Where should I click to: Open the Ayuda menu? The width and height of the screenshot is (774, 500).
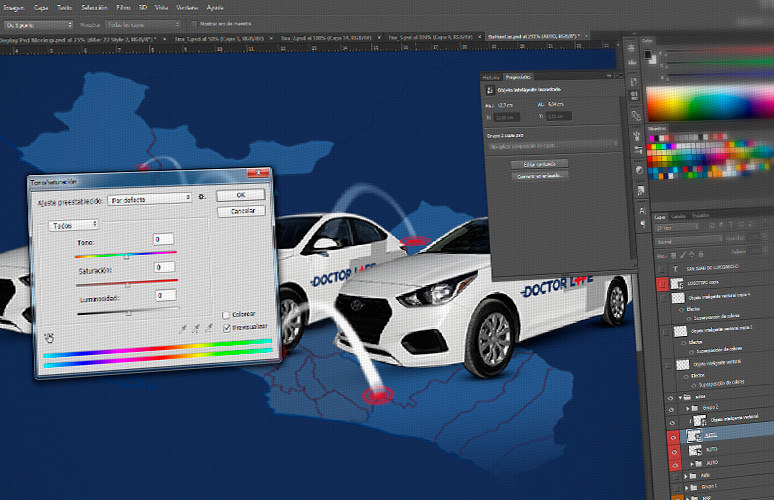pyautogui.click(x=215, y=8)
